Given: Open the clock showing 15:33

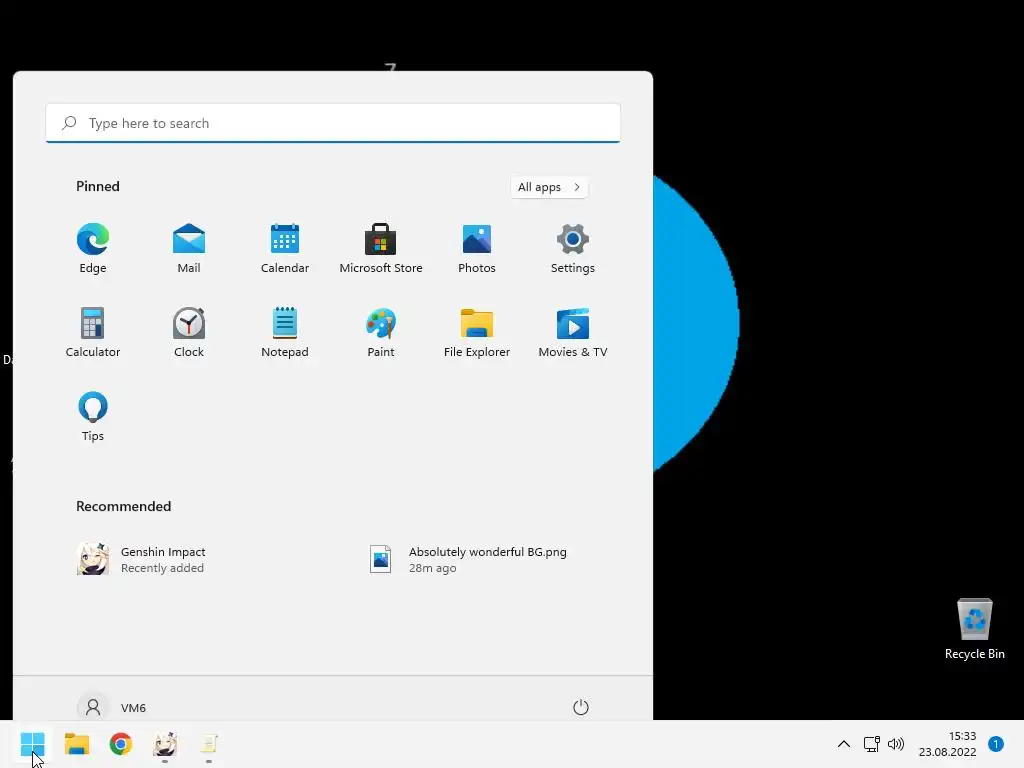Looking at the screenshot, I should coord(948,744).
